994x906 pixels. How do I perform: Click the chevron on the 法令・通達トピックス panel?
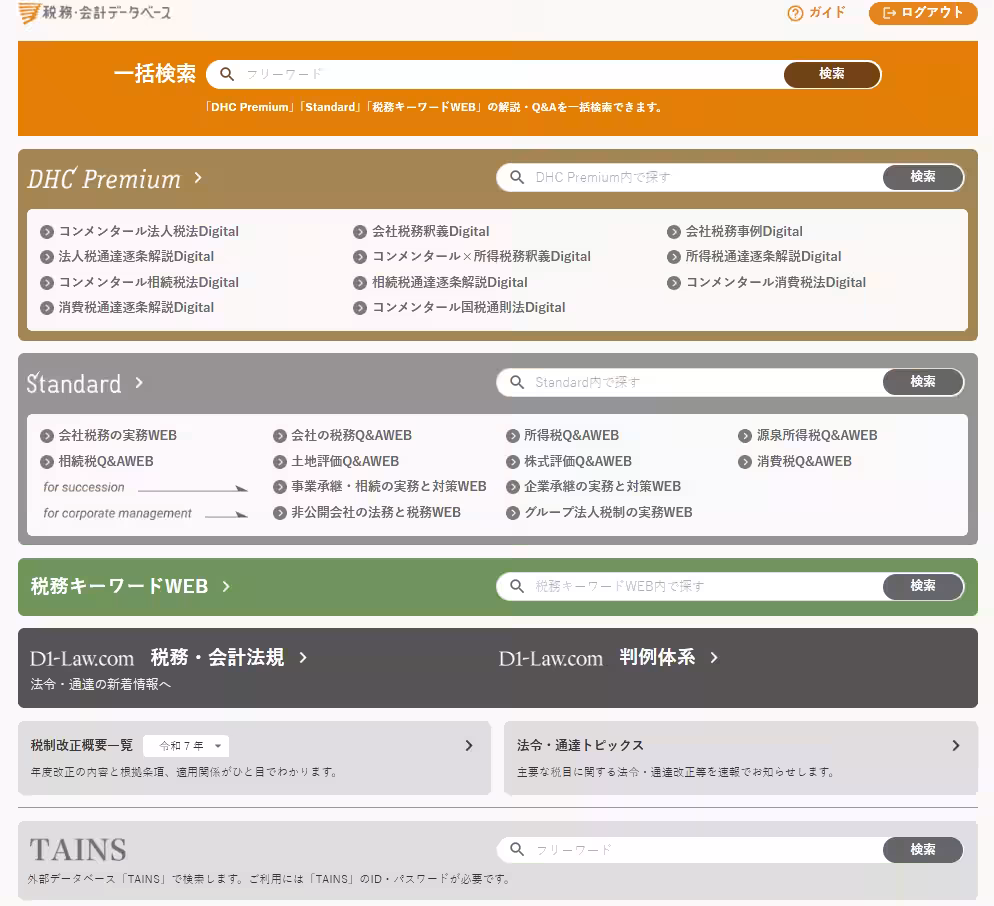point(955,745)
